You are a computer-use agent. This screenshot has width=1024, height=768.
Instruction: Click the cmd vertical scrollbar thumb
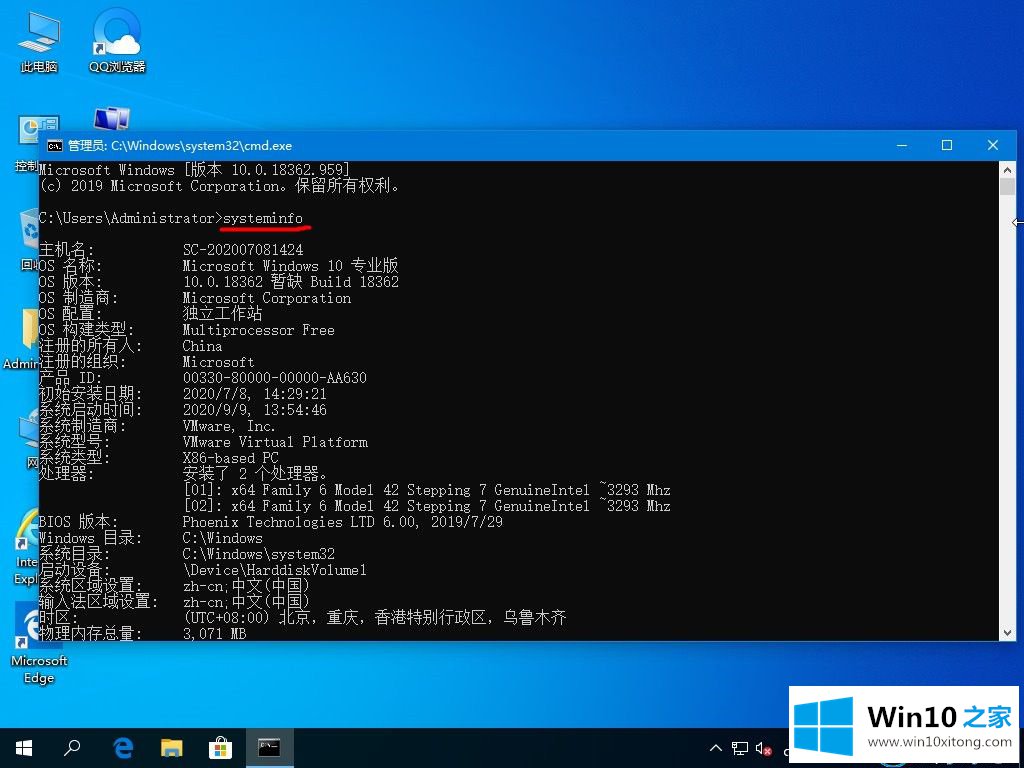(1007, 187)
